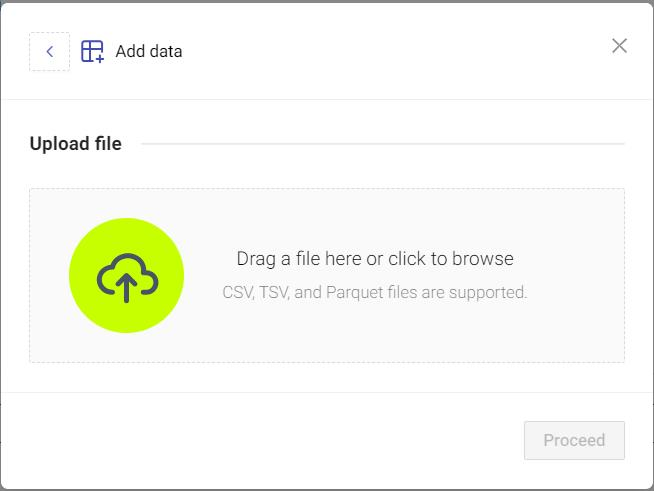
Task: Click the word 'Drag' in the upload prompt
Action: (255, 259)
